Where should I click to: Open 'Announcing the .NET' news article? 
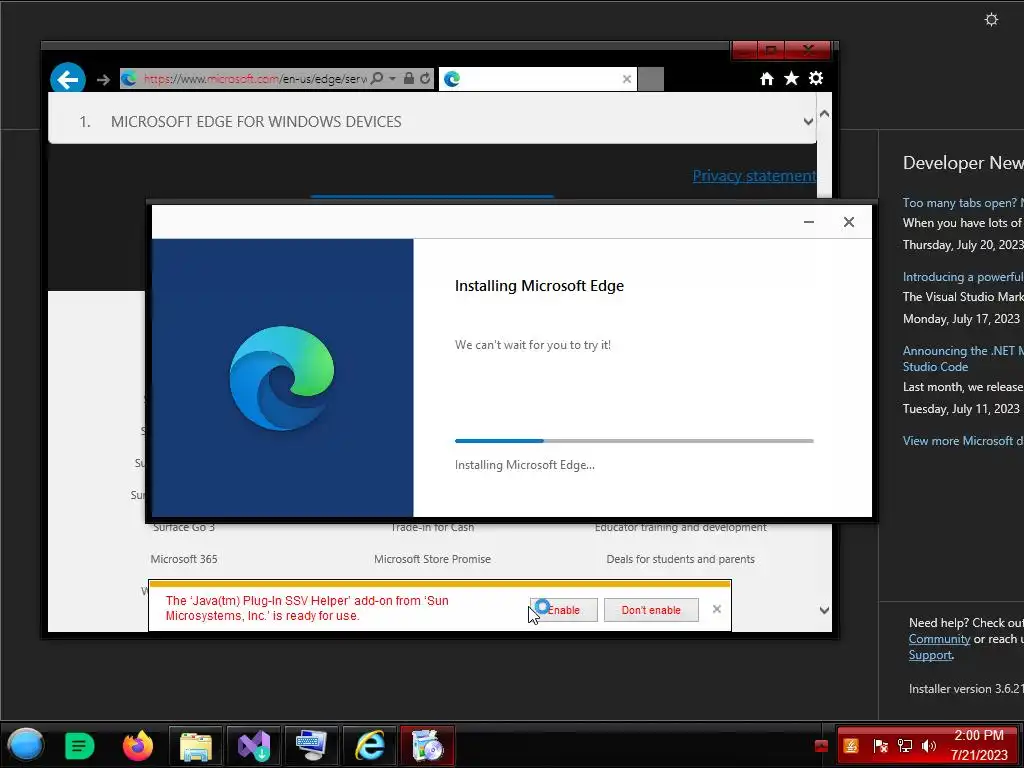963,359
